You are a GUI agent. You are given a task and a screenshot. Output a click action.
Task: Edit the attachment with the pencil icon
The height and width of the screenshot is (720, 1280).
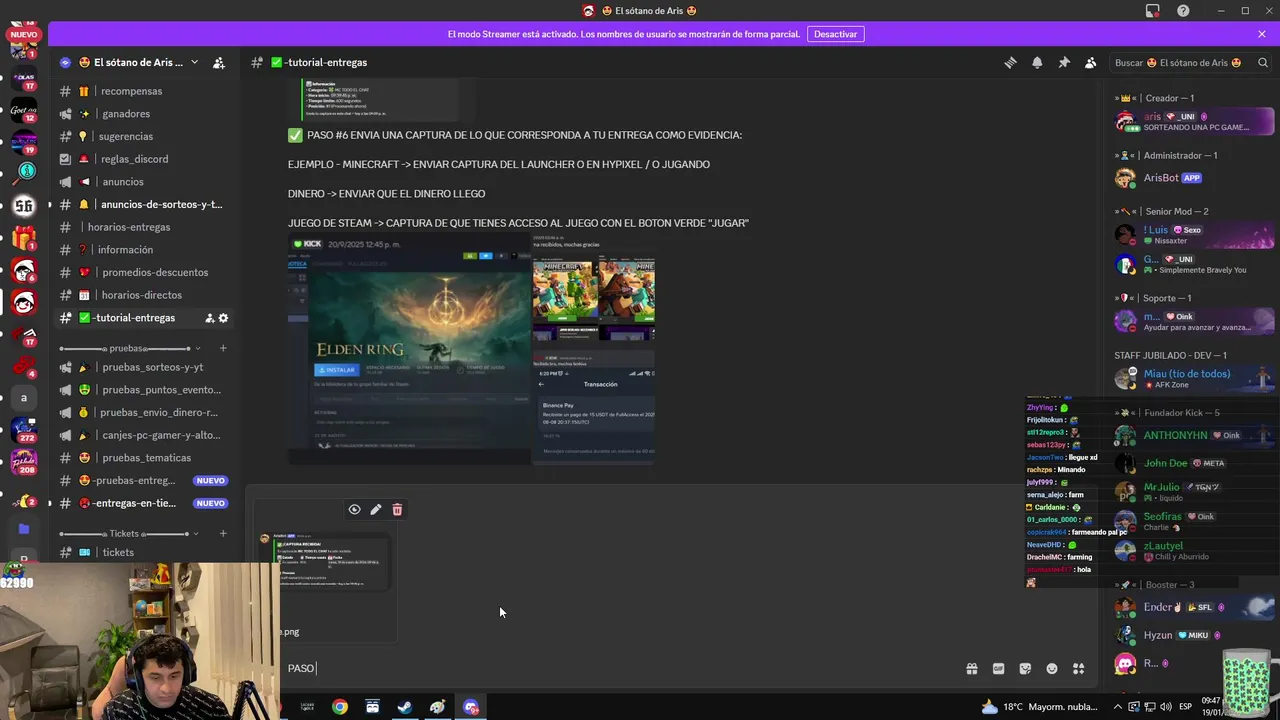click(375, 509)
